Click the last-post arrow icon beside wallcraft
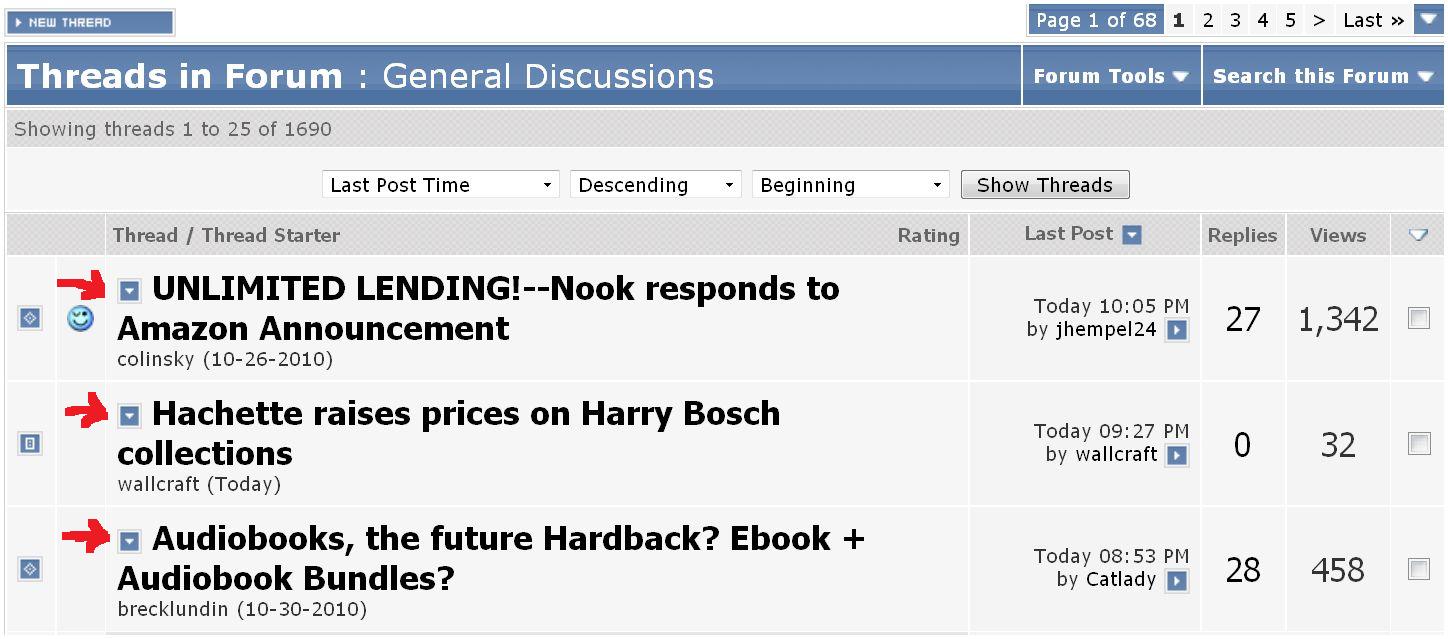 pyautogui.click(x=1177, y=456)
